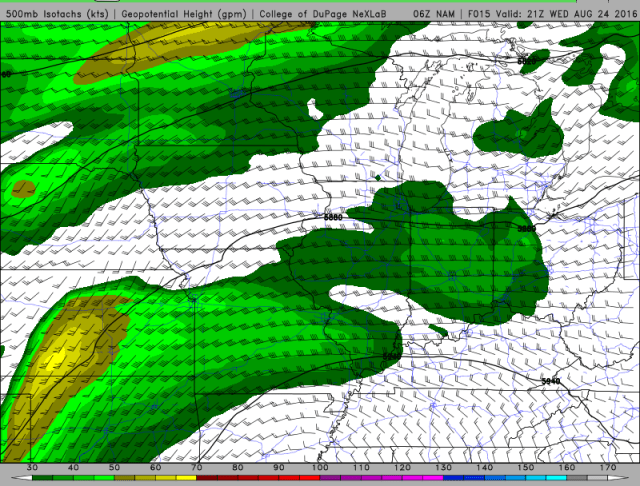Click the 5940 contour label in white area
Screen dimensions: 640x486
pyautogui.click(x=551, y=382)
